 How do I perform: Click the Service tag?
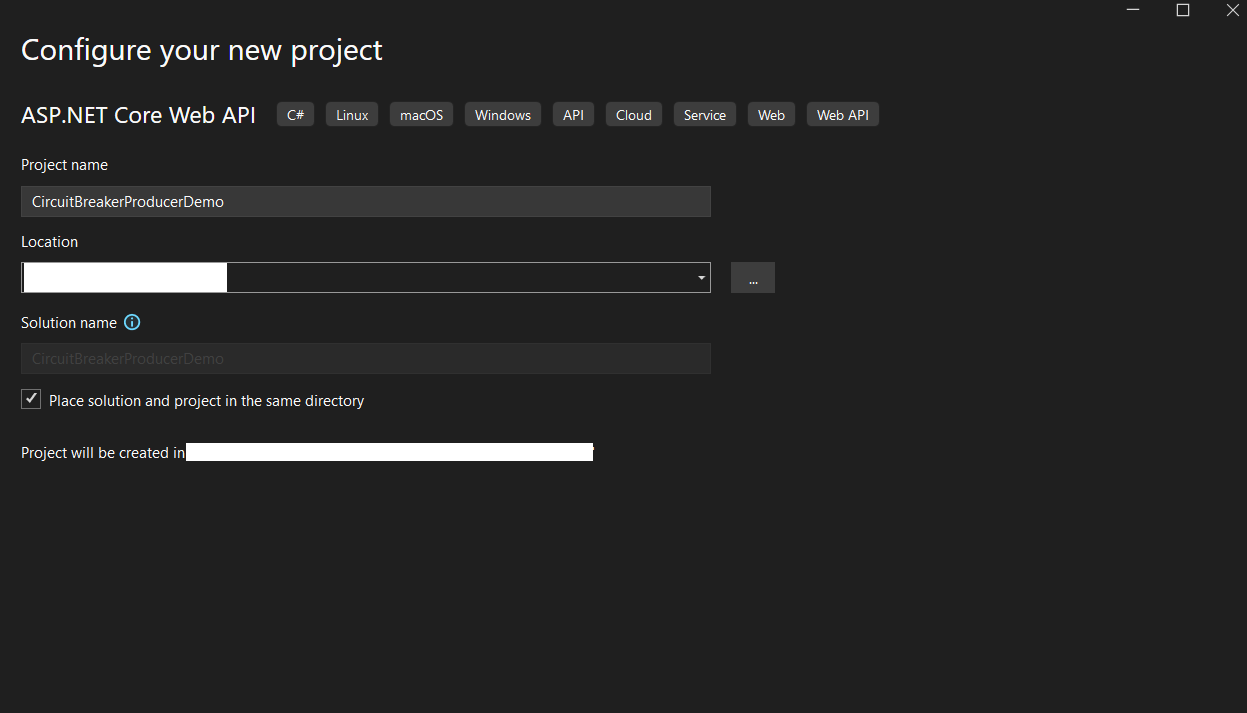pos(704,114)
